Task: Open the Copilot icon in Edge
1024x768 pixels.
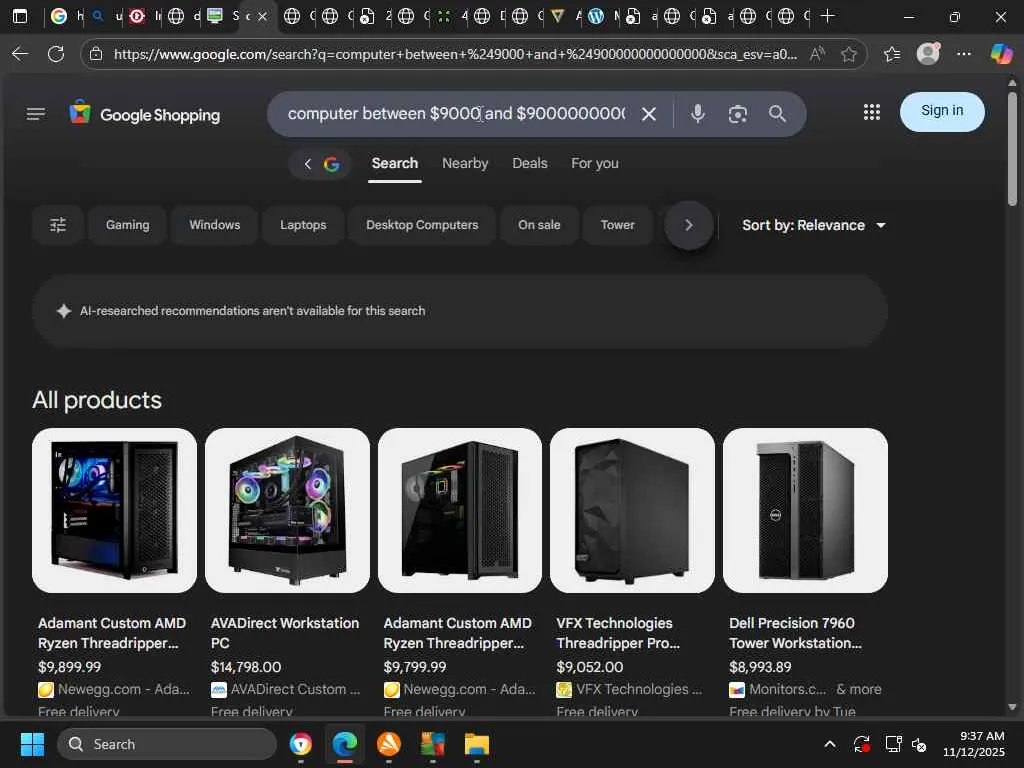Action: (x=1001, y=54)
